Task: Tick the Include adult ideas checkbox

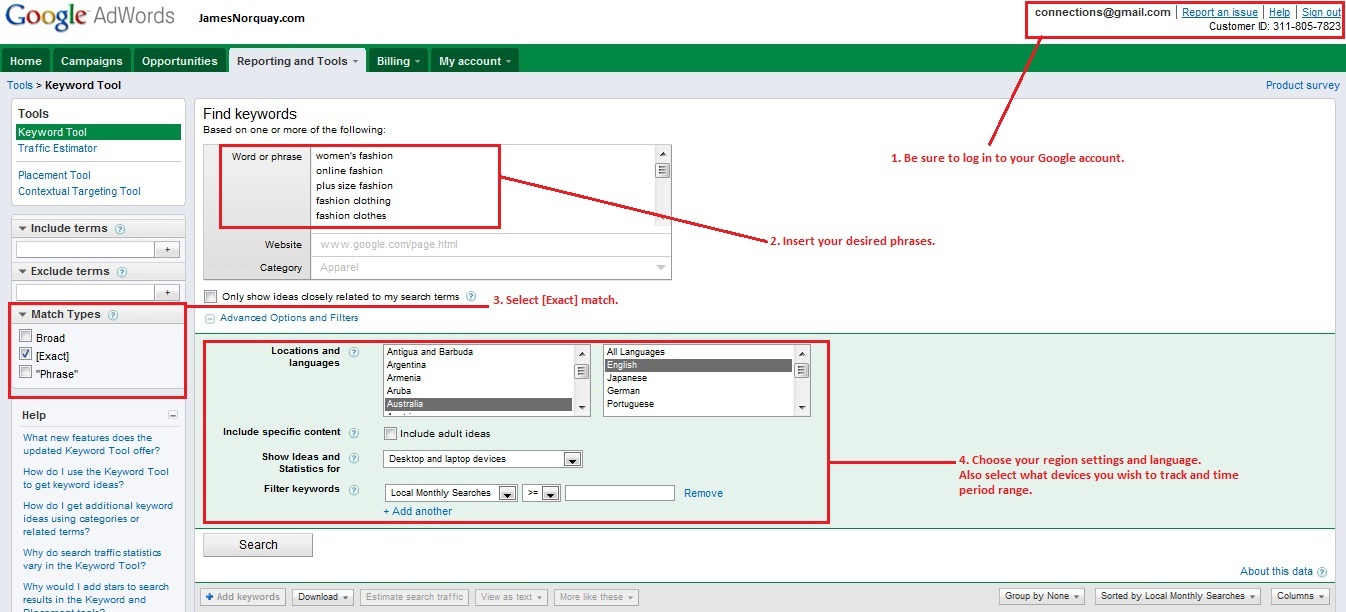Action: pos(391,433)
